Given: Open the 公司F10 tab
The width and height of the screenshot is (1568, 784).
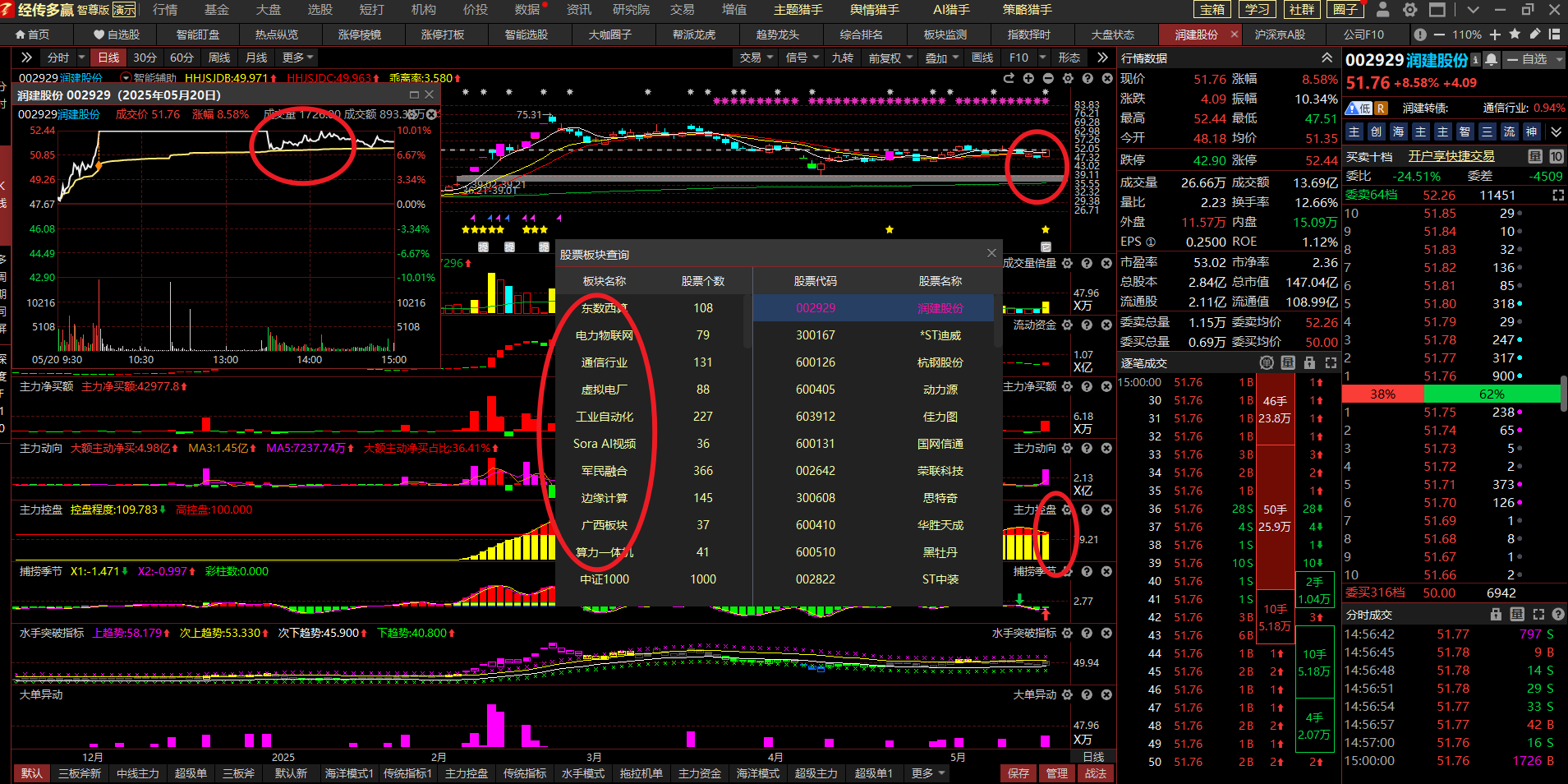Looking at the screenshot, I should (1363, 35).
